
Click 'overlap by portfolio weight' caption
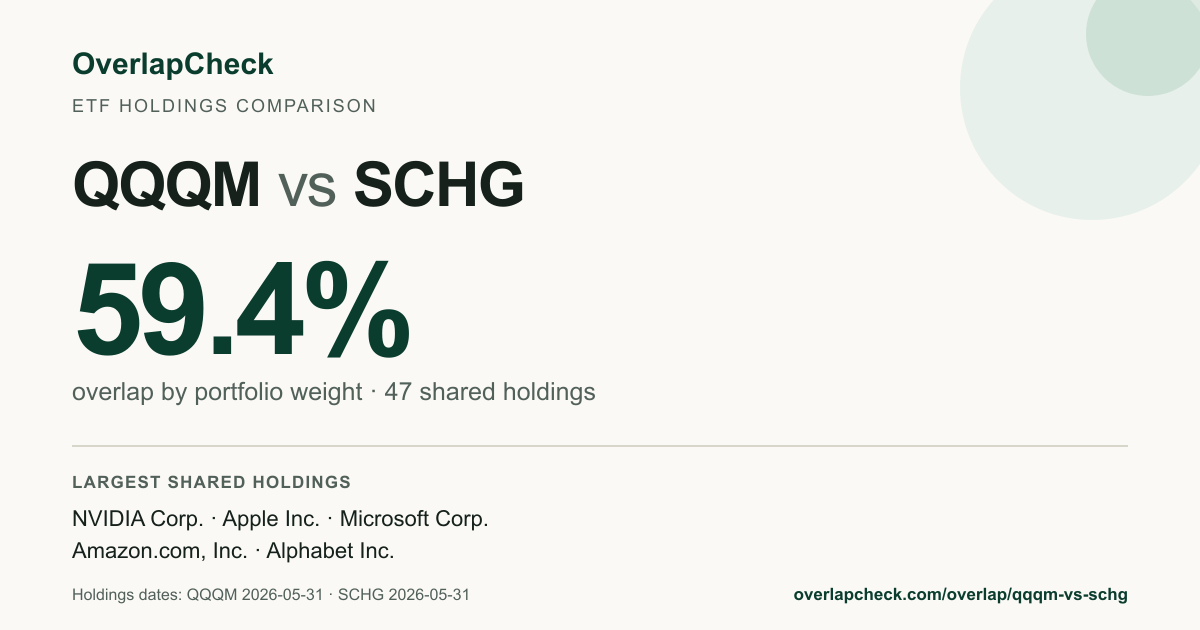217,392
